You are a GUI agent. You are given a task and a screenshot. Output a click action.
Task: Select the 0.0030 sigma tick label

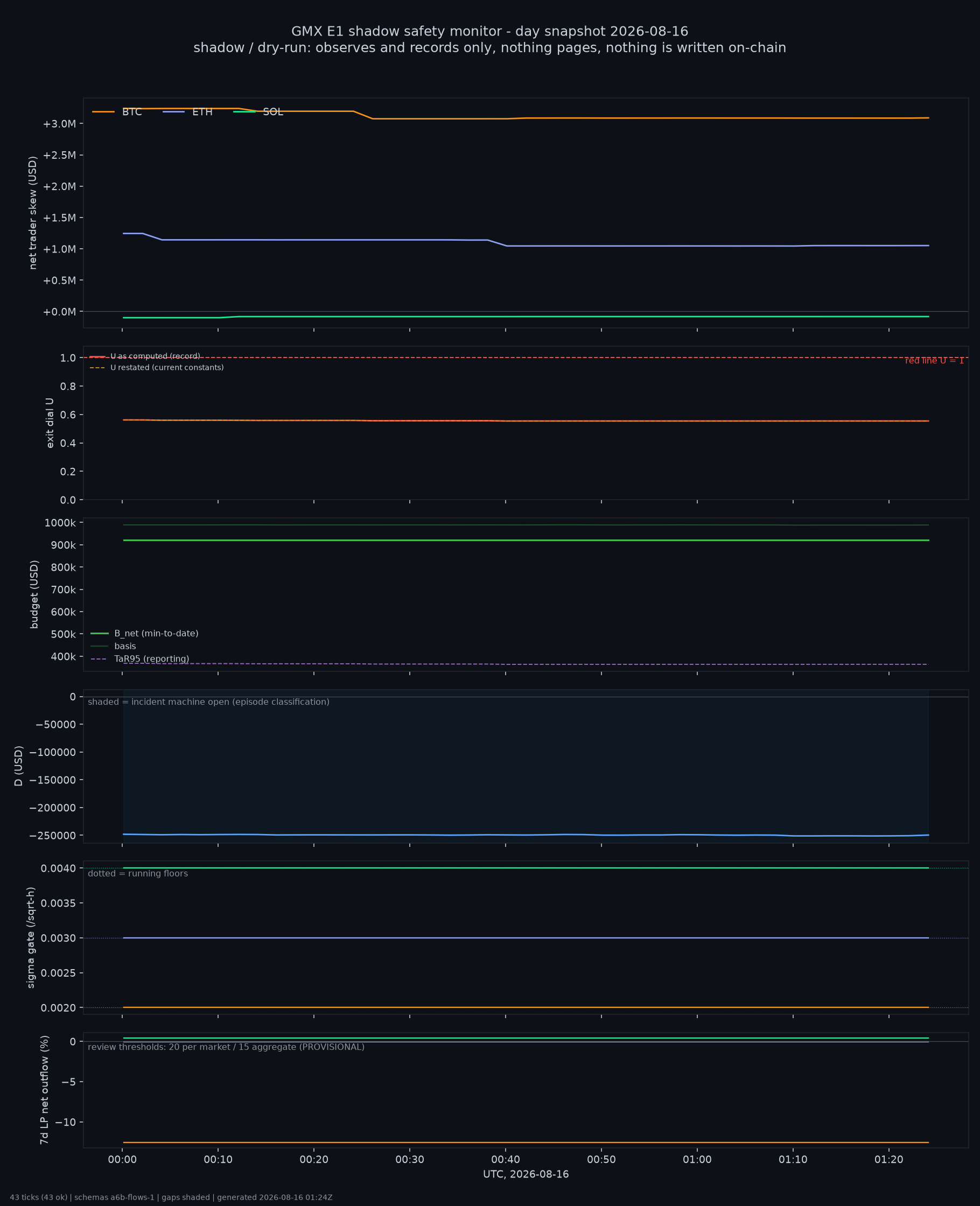click(x=58, y=938)
